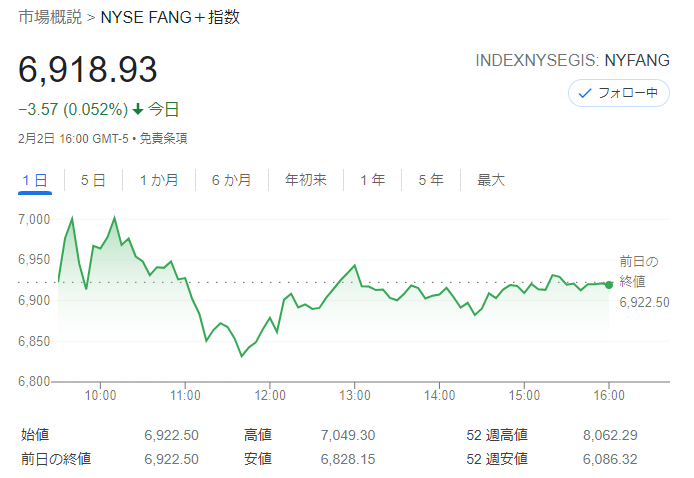Click the 高値 value 7,049.30

(348, 436)
